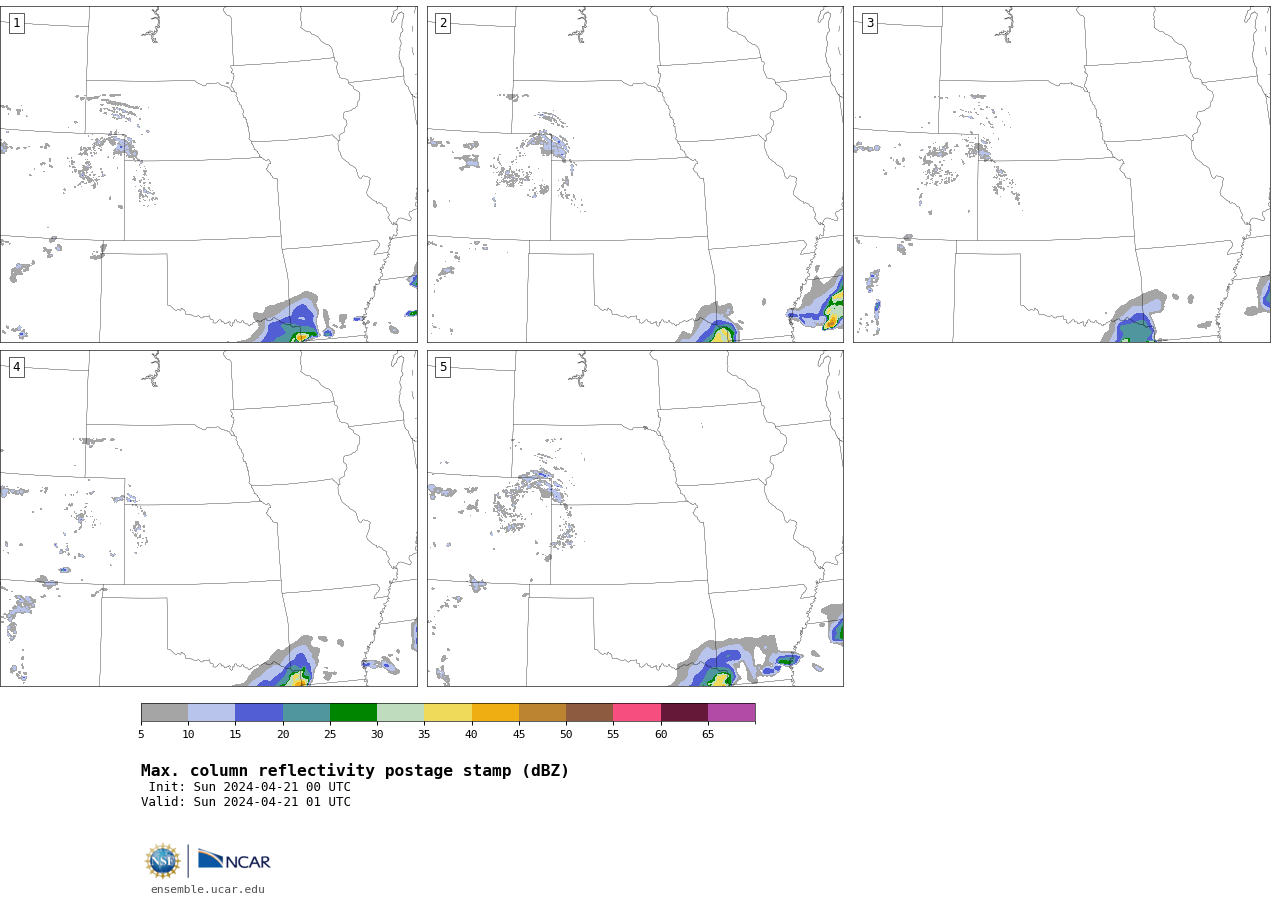Click the colorbar tick label 65

[708, 734]
